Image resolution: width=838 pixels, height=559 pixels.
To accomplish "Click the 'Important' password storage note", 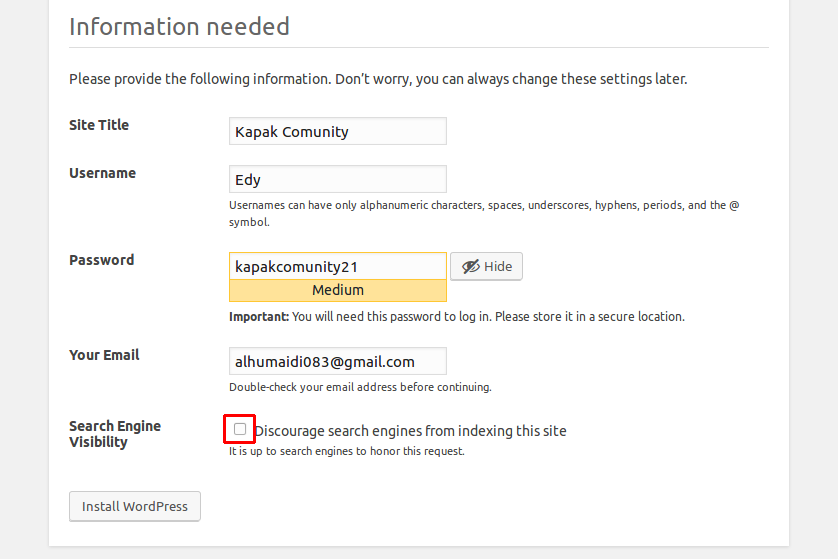I will tap(456, 316).
